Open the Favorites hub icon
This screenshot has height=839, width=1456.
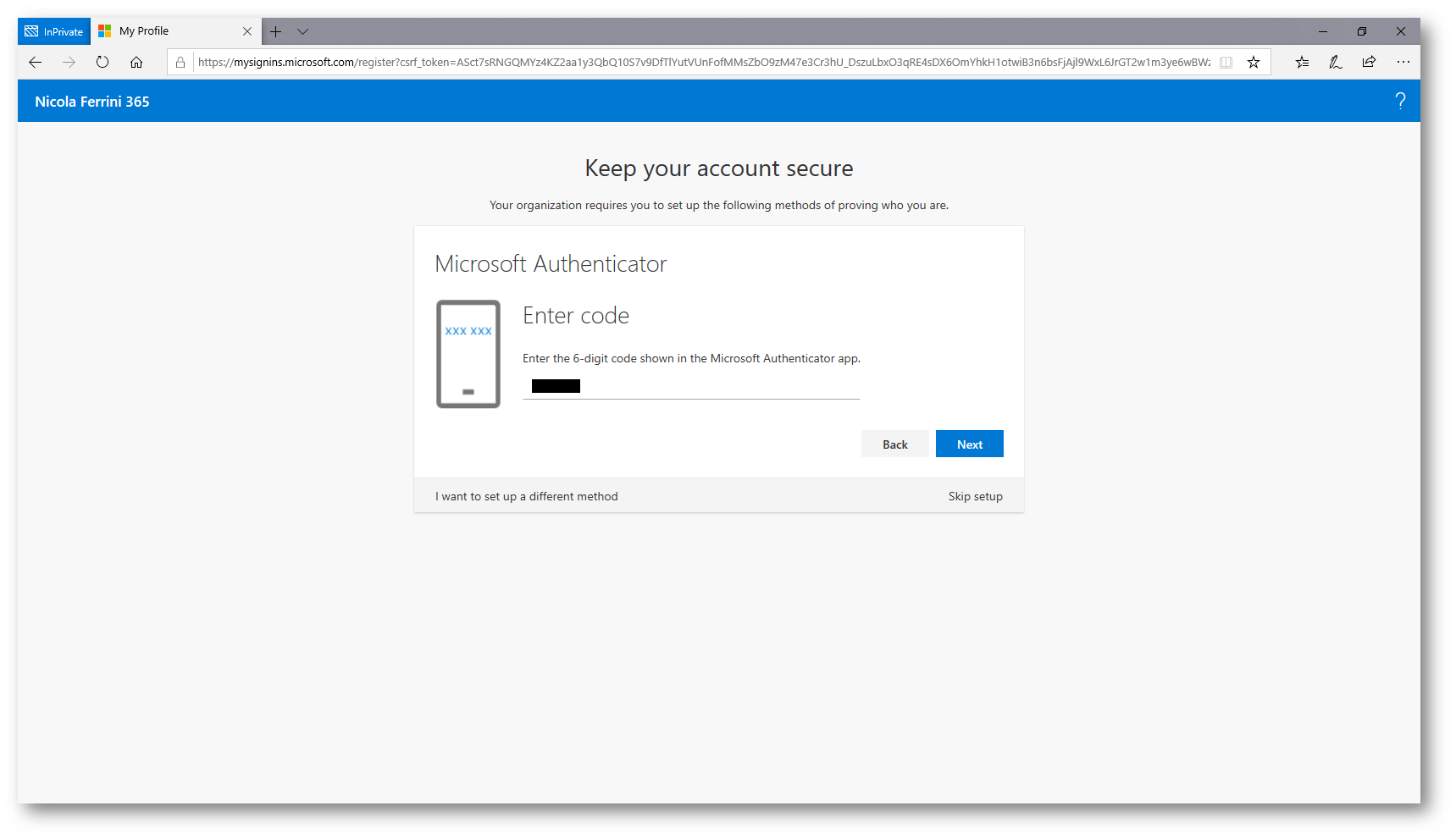coord(1302,62)
